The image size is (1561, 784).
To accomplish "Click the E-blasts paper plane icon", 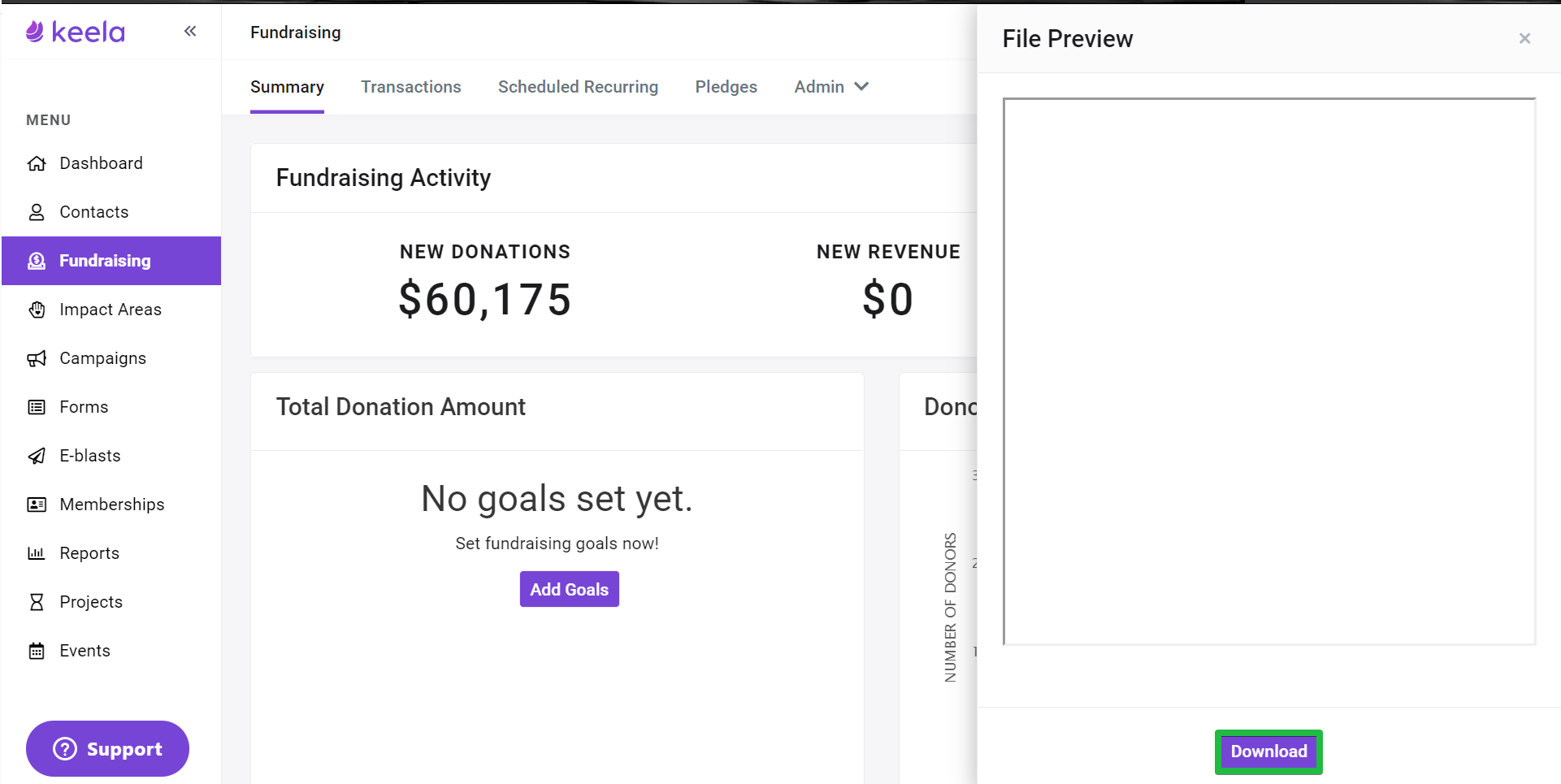I will (37, 456).
